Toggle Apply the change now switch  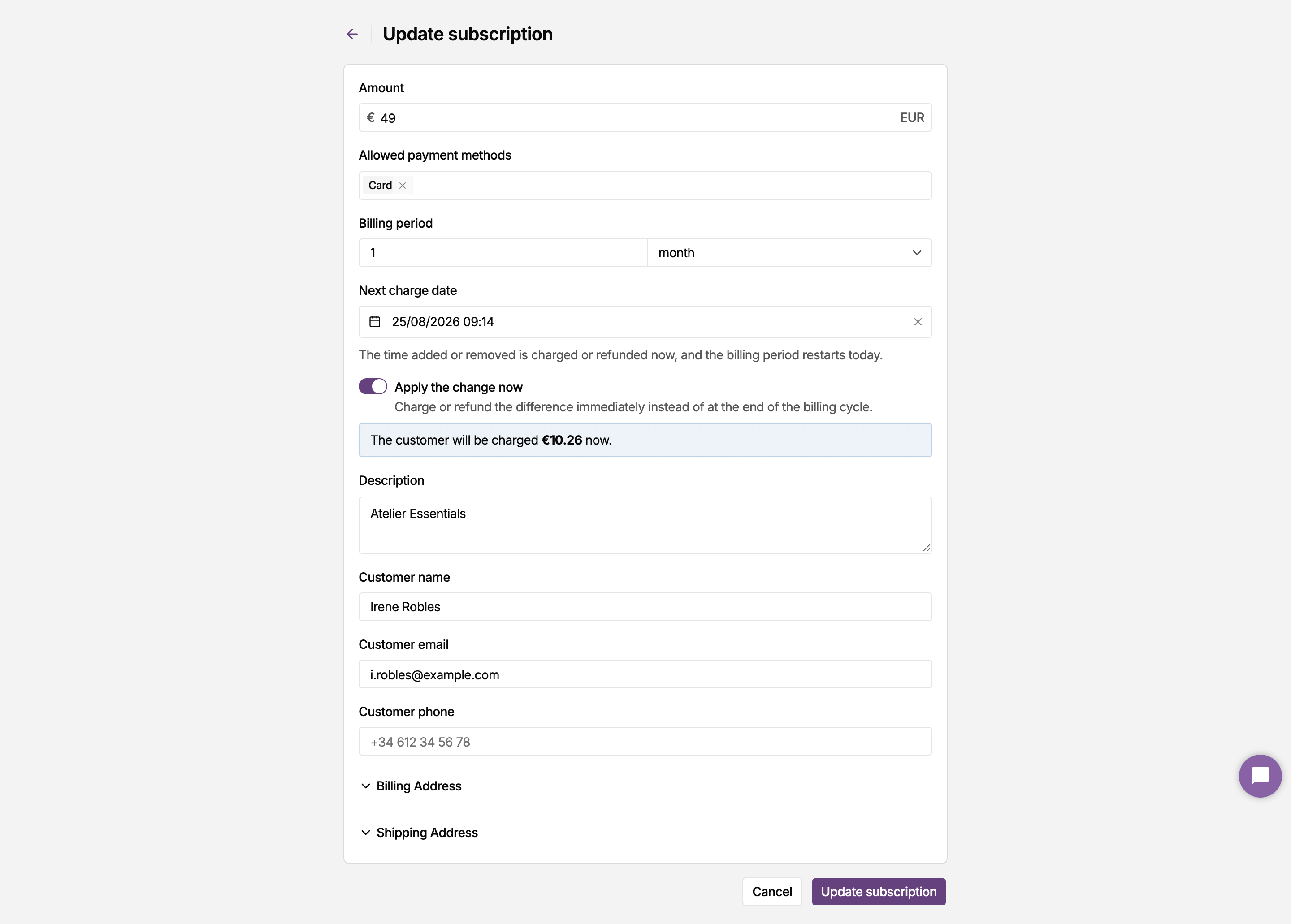point(373,387)
